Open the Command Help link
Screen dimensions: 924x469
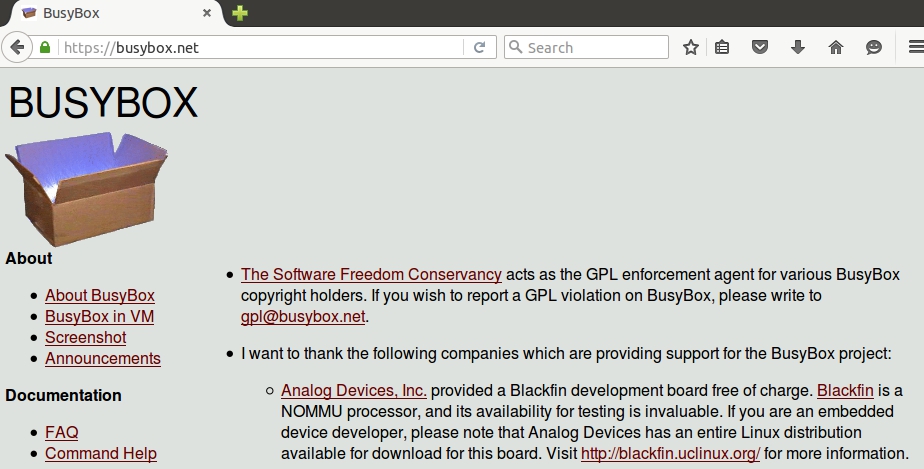pyautogui.click(x=101, y=453)
